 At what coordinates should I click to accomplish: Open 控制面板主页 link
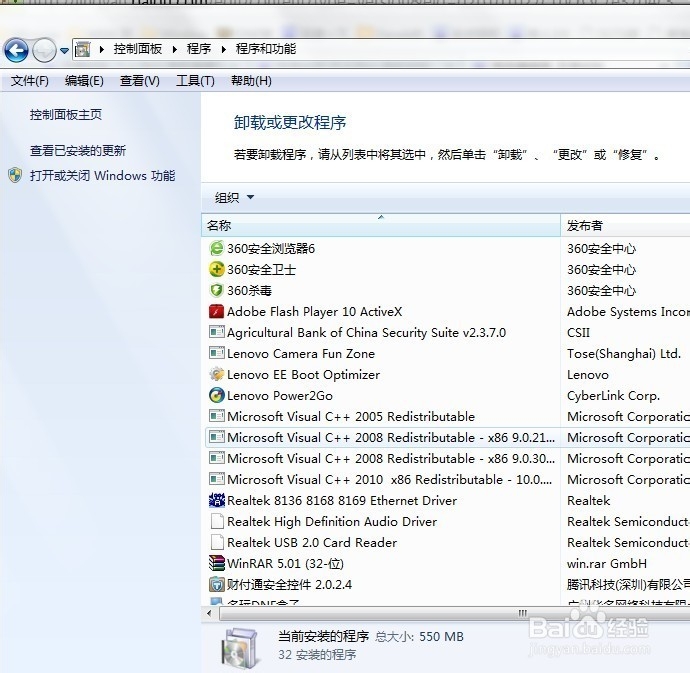click(66, 115)
